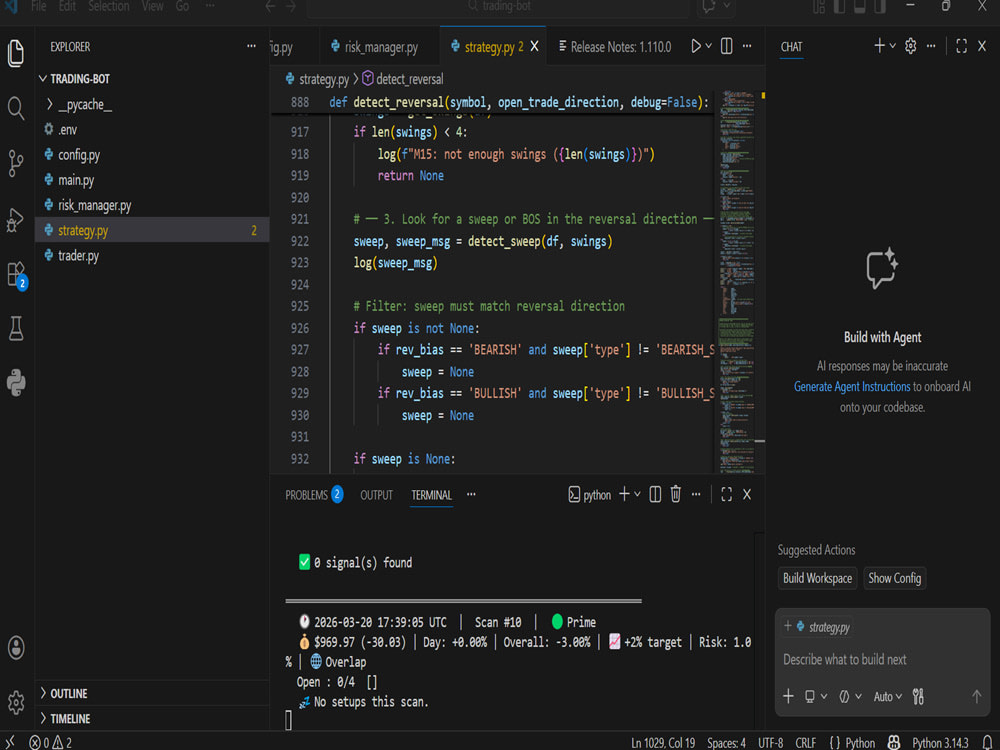Screen dimensions: 1000x750
Task: Open the View menu
Action: point(152,6)
